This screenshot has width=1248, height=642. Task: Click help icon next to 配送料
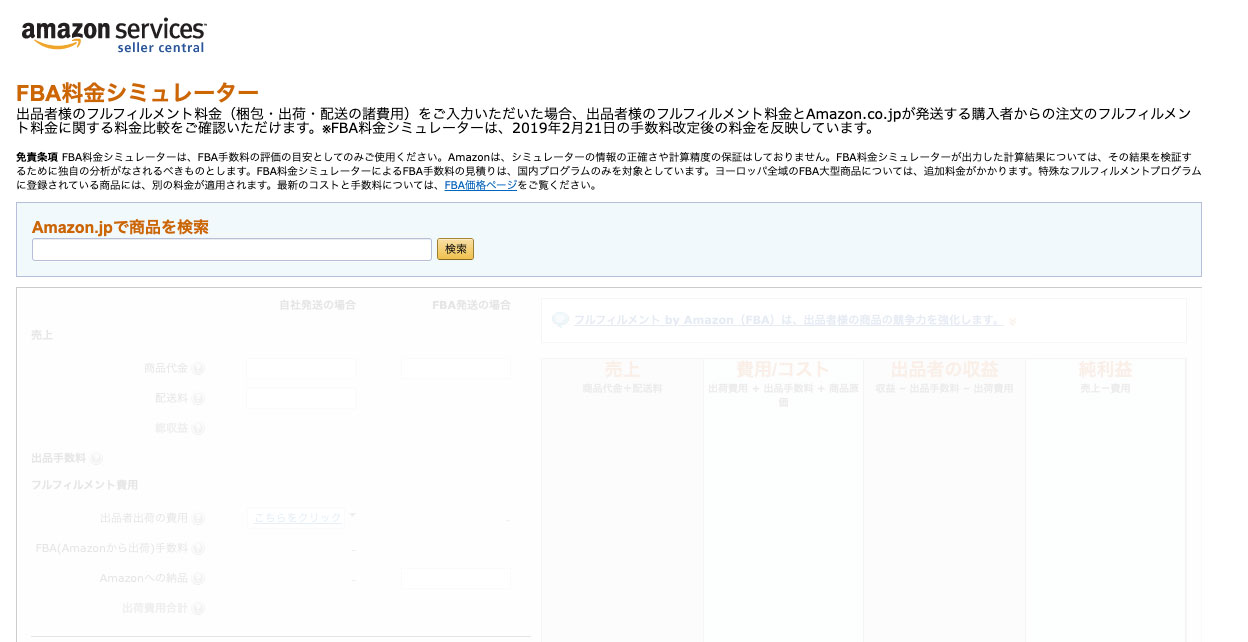tap(198, 399)
